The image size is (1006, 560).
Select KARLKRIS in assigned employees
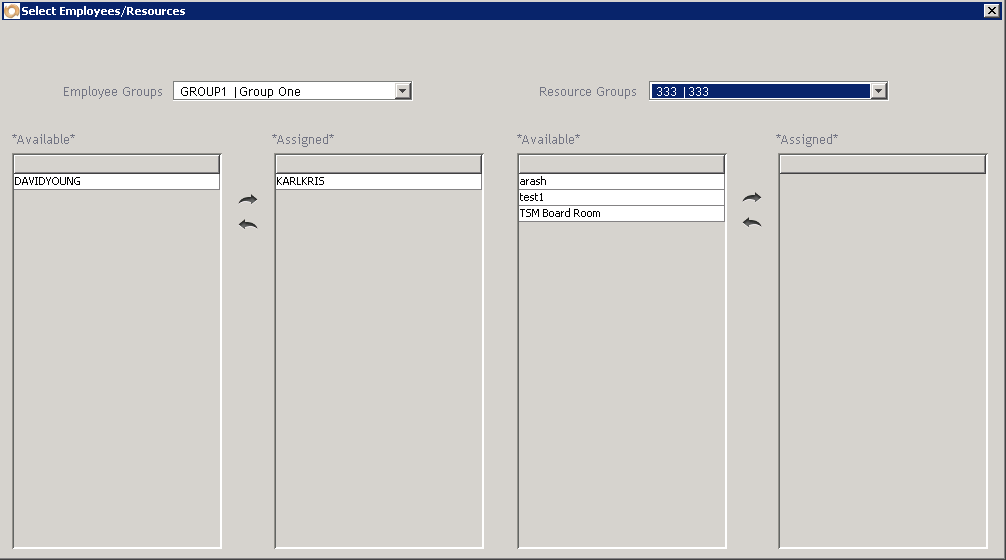378,182
